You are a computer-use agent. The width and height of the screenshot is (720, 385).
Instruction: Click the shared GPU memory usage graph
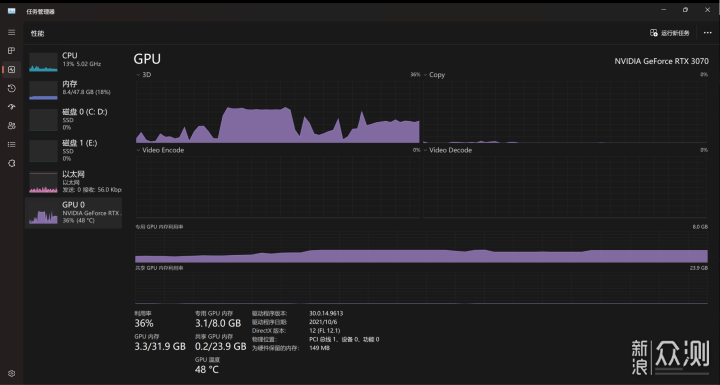(422, 288)
